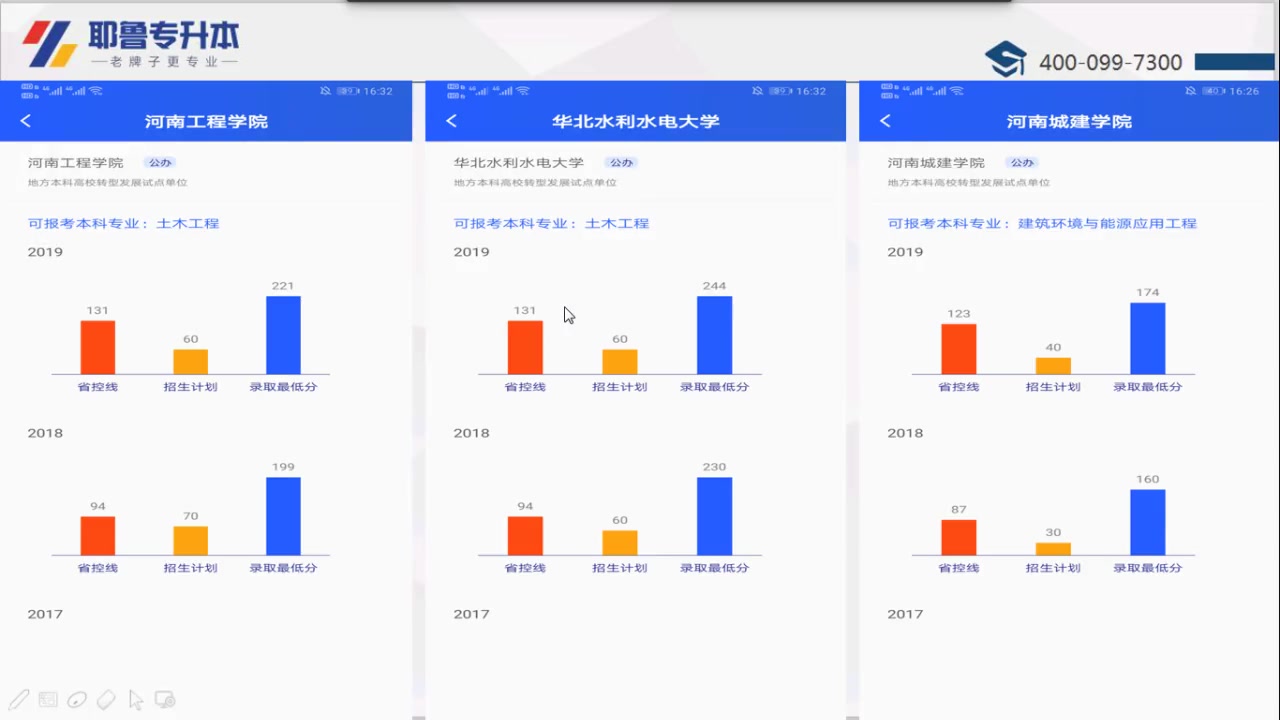Screen dimensions: 1280x720
Task: Go back from 河南城建学院 page
Action: coord(885,121)
